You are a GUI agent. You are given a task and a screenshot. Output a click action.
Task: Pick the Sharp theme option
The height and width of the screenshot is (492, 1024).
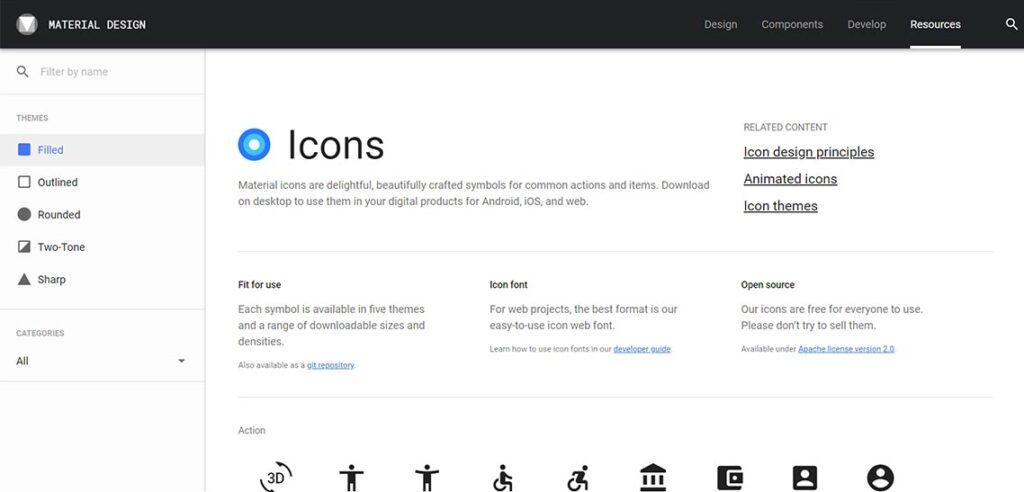51,279
